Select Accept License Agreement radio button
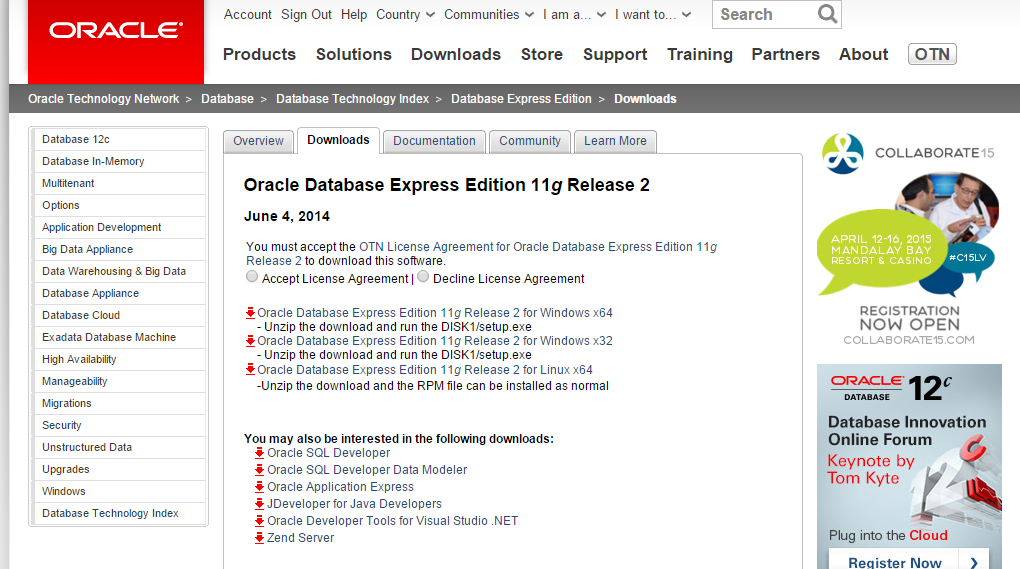Screen dimensions: 1020x569 (252, 277)
